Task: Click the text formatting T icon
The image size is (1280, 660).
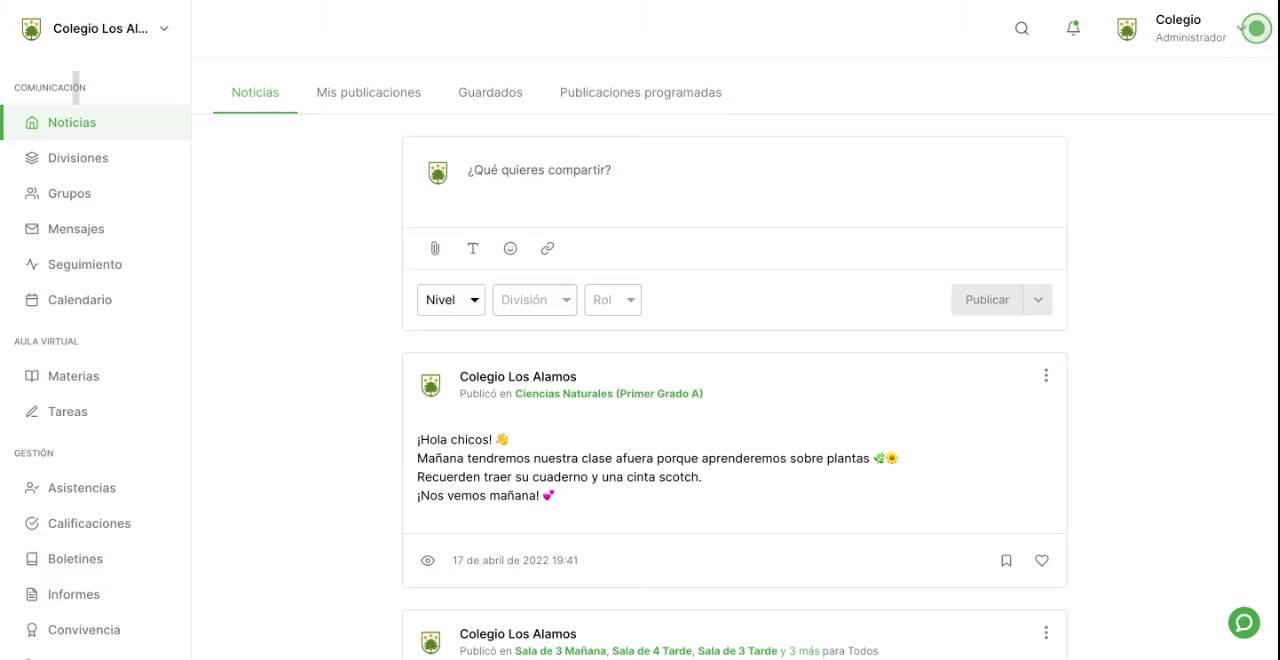Action: tap(473, 248)
